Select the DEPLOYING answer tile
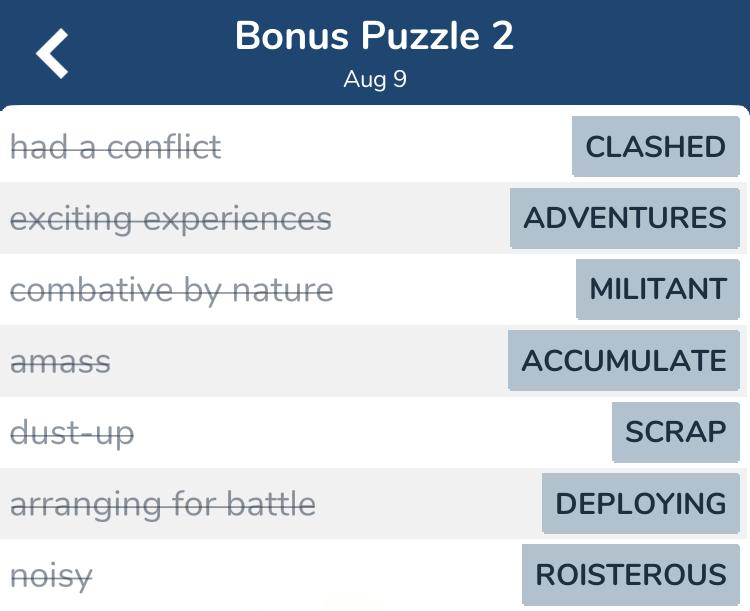 [641, 503]
